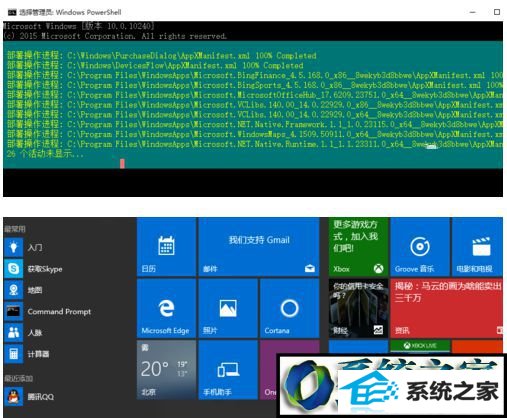Open the Xbox tile
Viewport: 507px width, 418px height.
[358, 247]
